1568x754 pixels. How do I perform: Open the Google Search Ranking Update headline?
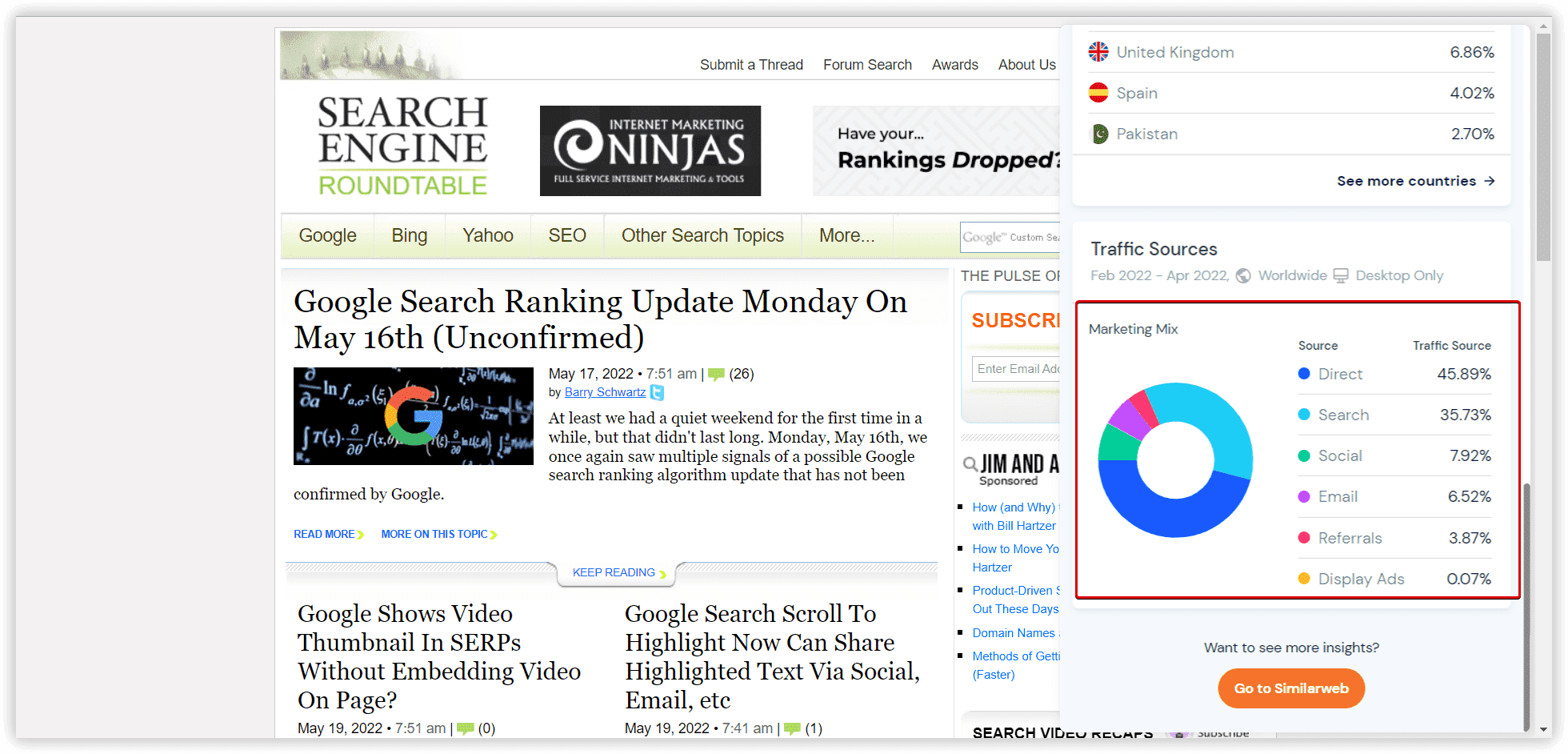pos(601,319)
